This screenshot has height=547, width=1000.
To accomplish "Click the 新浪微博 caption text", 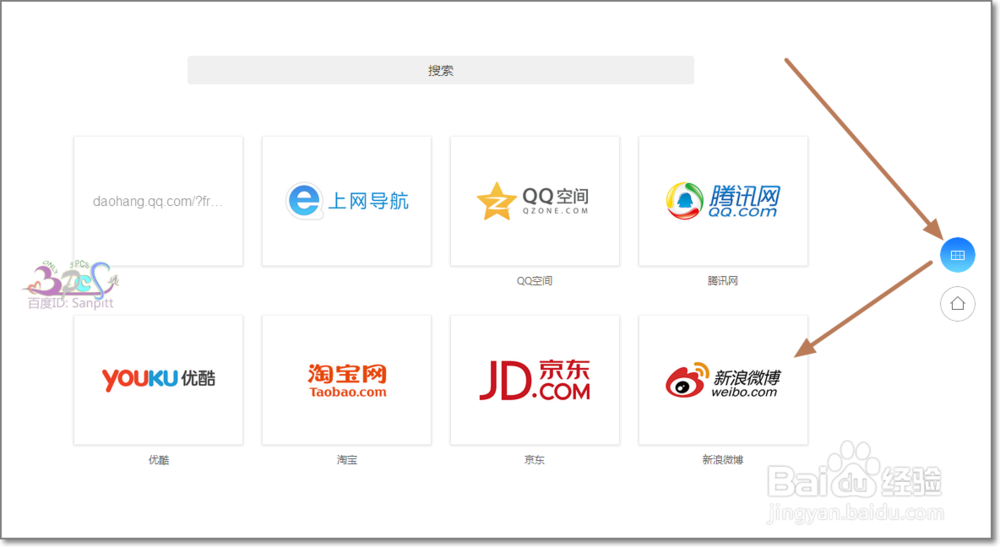I will coord(723,460).
